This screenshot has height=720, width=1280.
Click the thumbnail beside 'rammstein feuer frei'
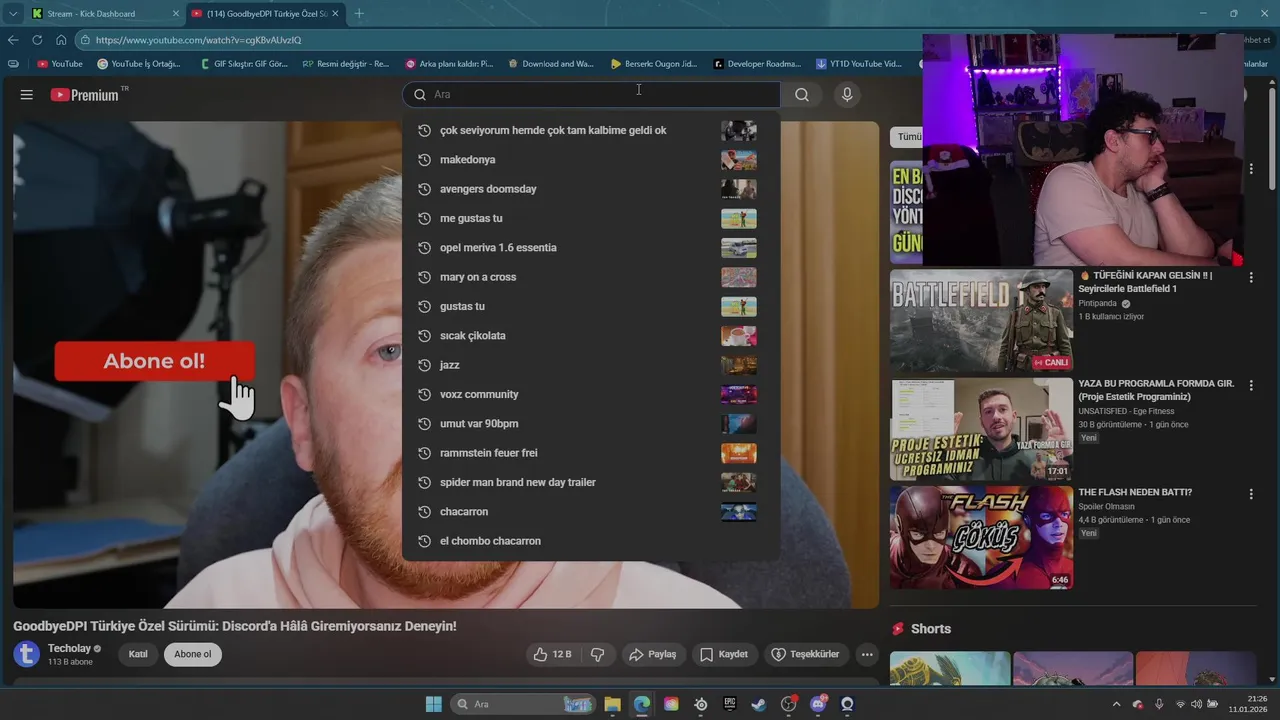point(739,453)
